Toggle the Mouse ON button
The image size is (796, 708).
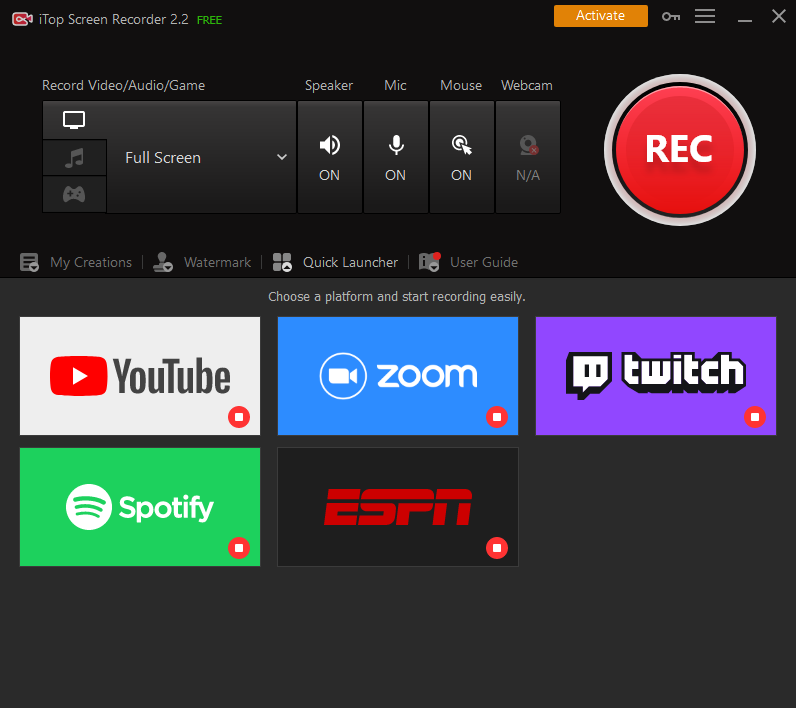[461, 157]
